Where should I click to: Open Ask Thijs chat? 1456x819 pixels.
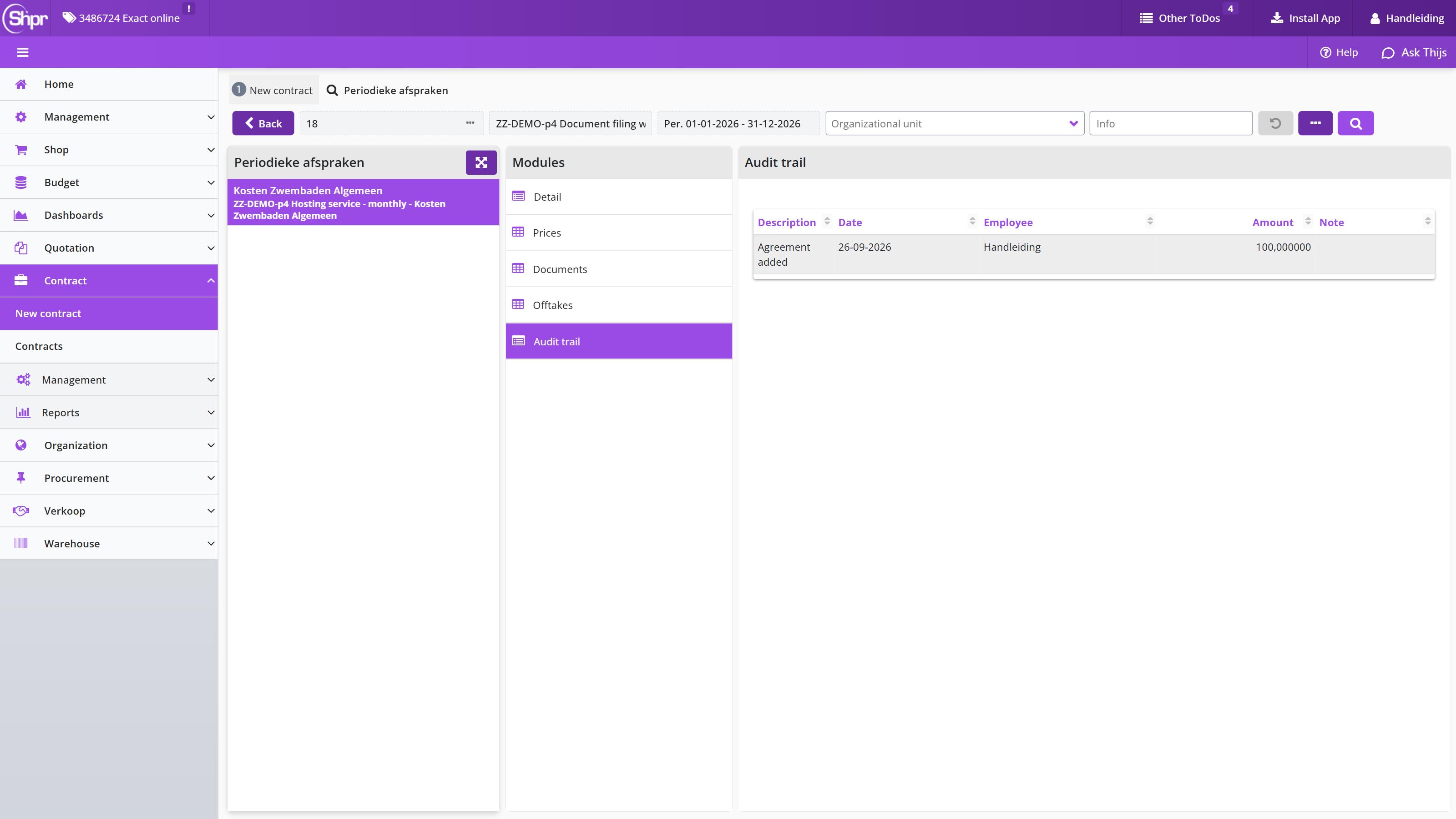click(x=1414, y=53)
